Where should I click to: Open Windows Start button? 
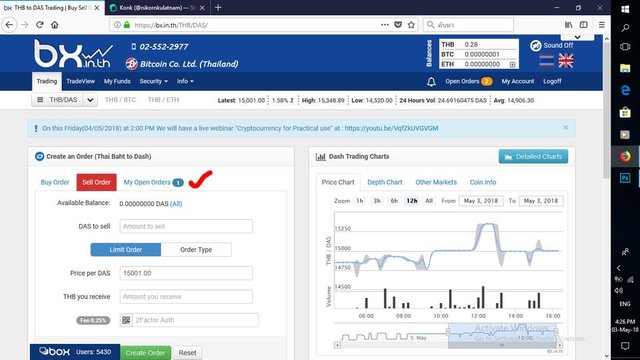pyautogui.click(x=625, y=9)
